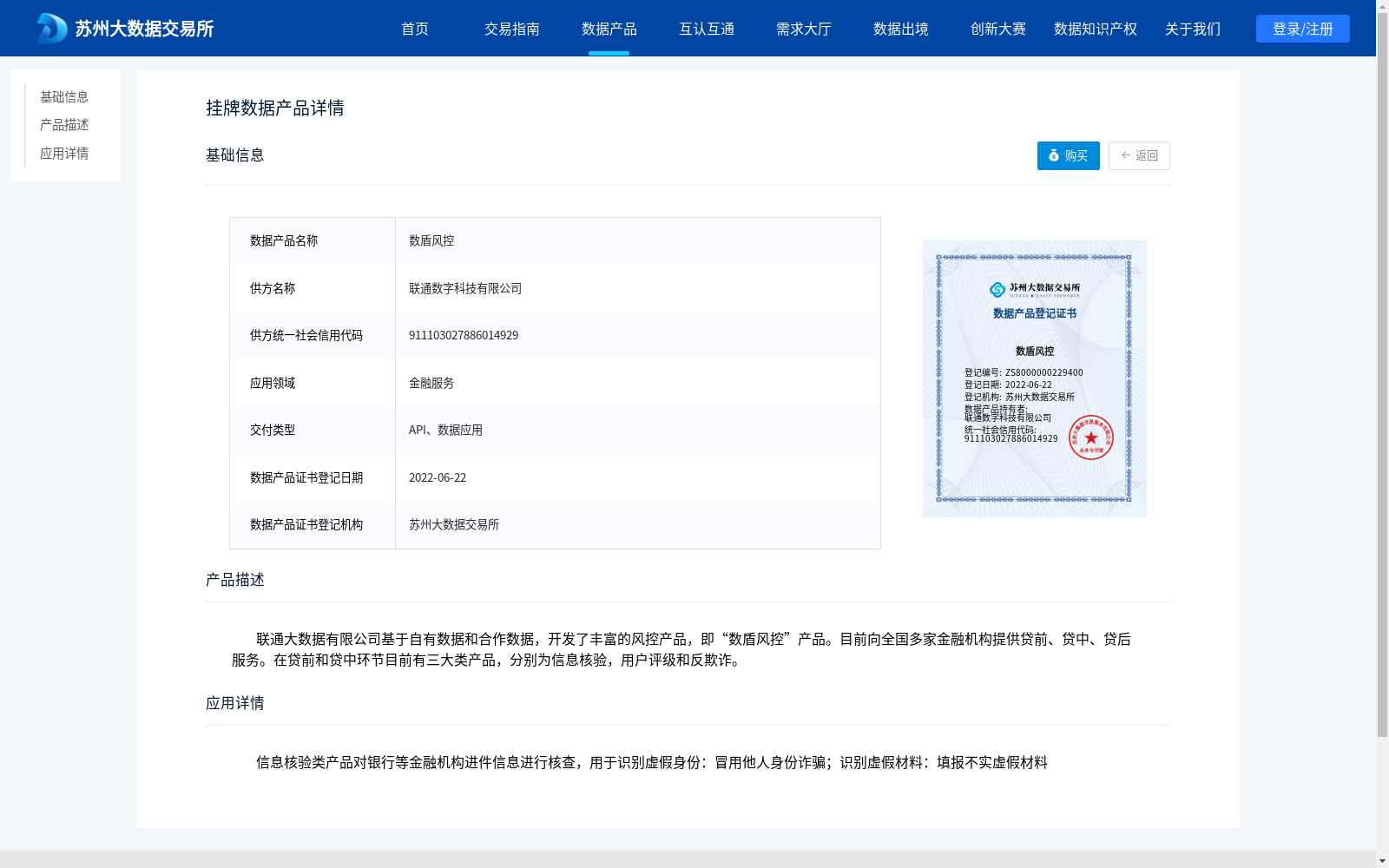Click the 供方名称 row label
This screenshot has width=1389, height=868.
273,288
